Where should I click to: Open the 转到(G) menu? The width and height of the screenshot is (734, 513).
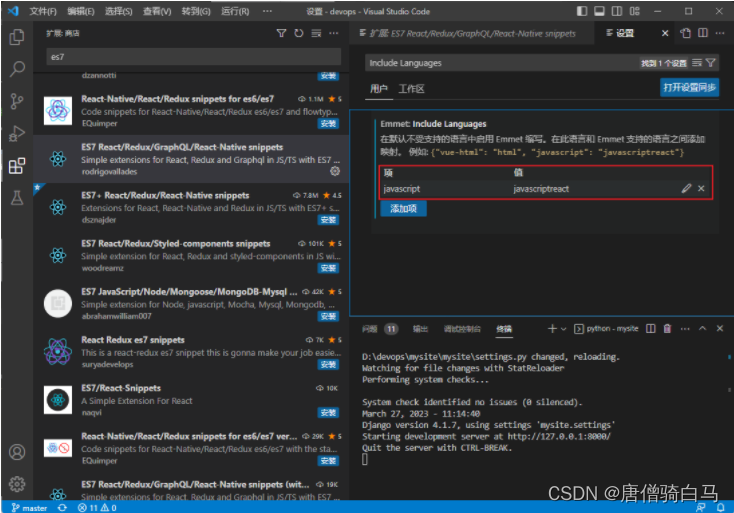click(x=196, y=11)
